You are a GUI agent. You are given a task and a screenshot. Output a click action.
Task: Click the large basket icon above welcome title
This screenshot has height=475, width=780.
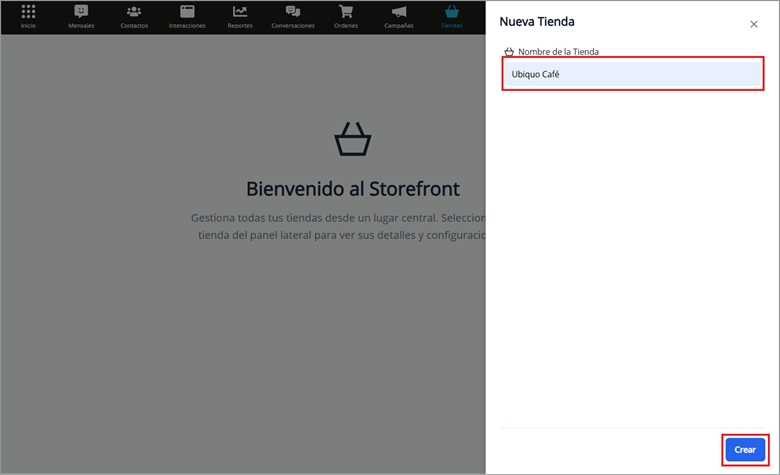(352, 140)
